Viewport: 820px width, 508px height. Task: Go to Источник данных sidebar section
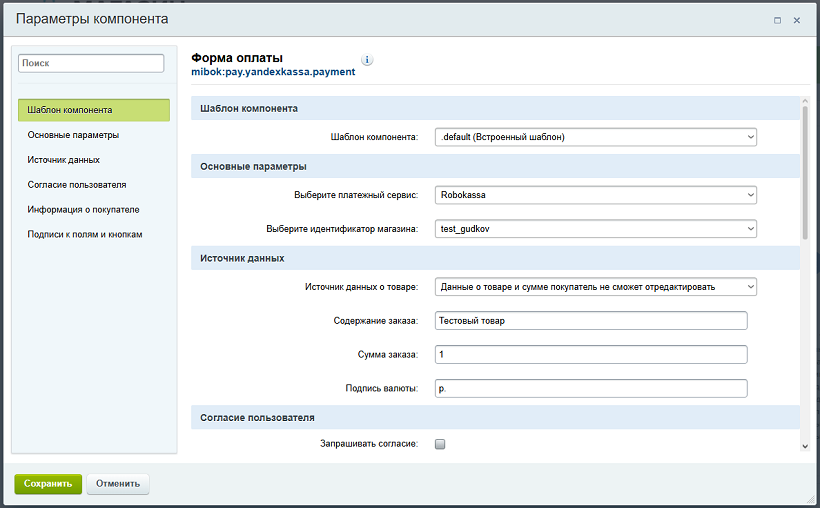[64, 160]
